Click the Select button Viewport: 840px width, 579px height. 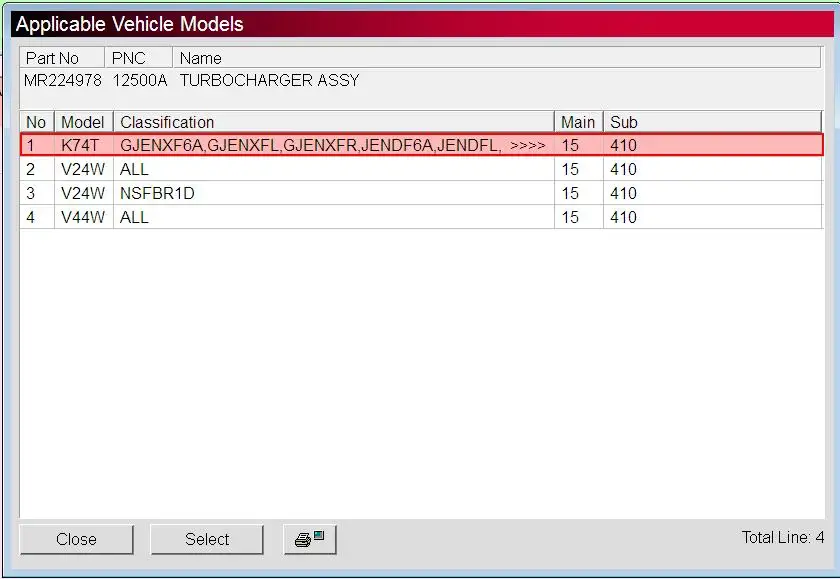coord(207,539)
